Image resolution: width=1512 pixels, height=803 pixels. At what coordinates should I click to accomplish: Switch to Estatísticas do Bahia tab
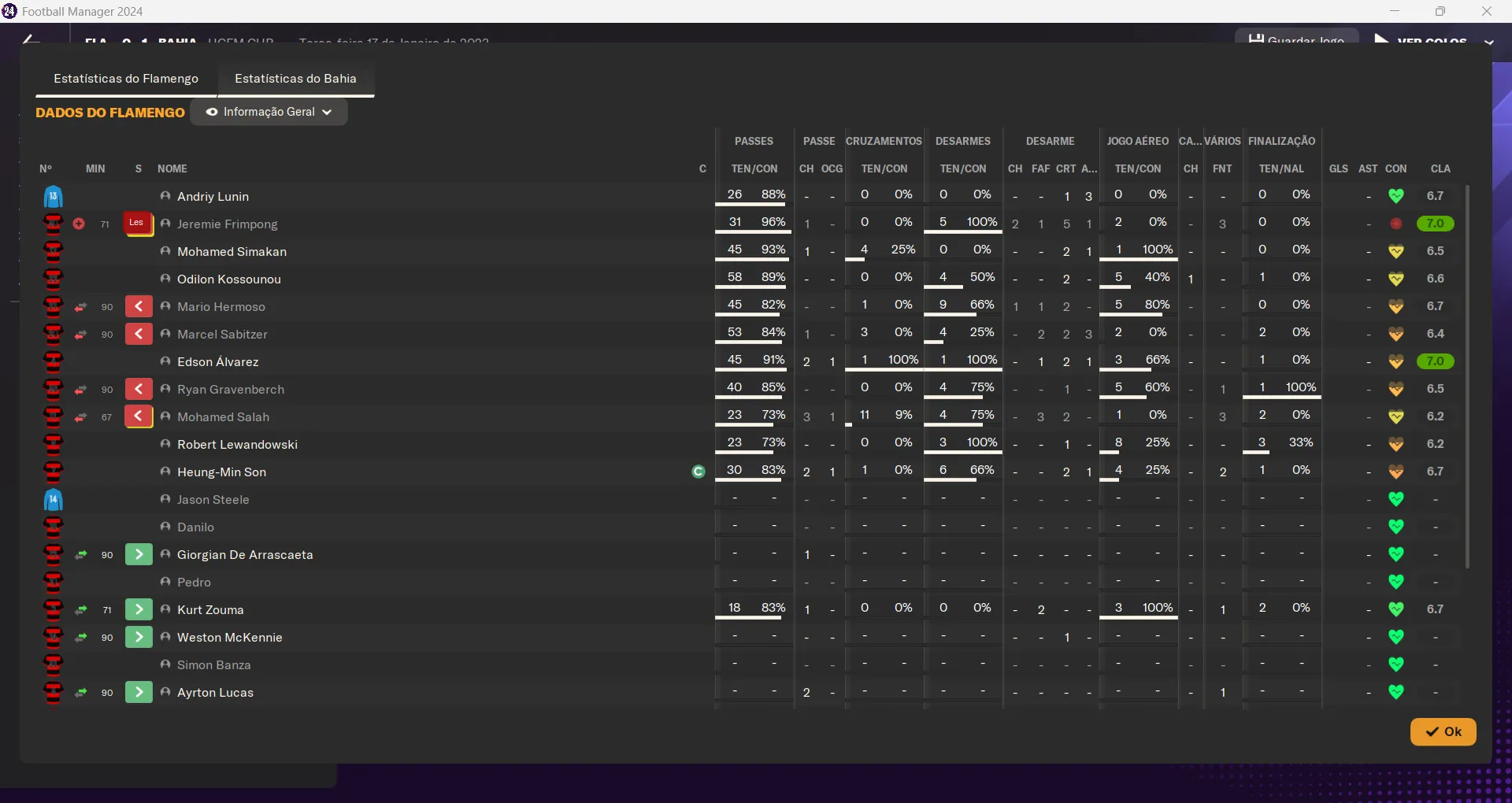[x=295, y=79]
